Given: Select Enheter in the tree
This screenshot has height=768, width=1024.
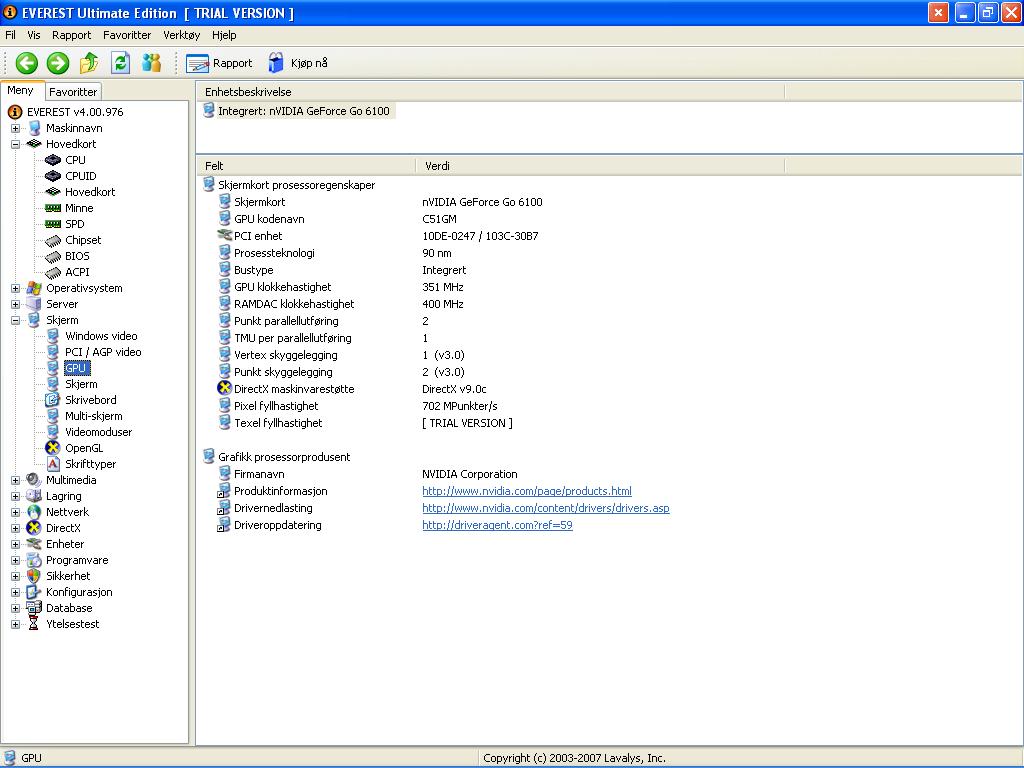Looking at the screenshot, I should click(65, 545).
